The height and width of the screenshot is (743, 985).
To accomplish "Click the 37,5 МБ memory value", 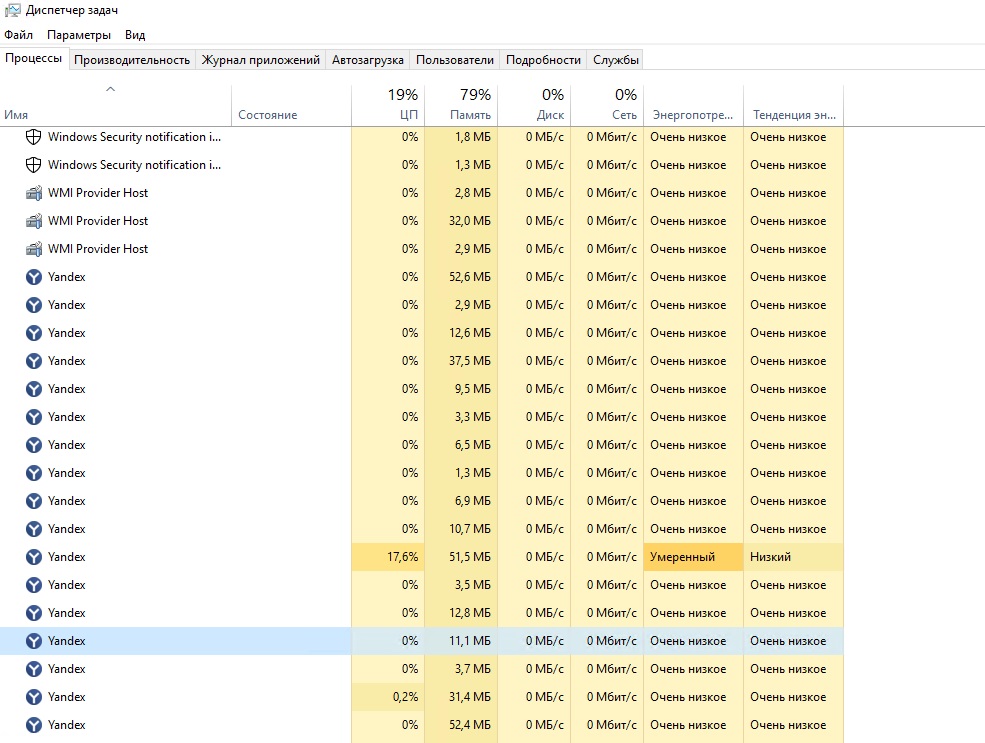I will pyautogui.click(x=470, y=361).
